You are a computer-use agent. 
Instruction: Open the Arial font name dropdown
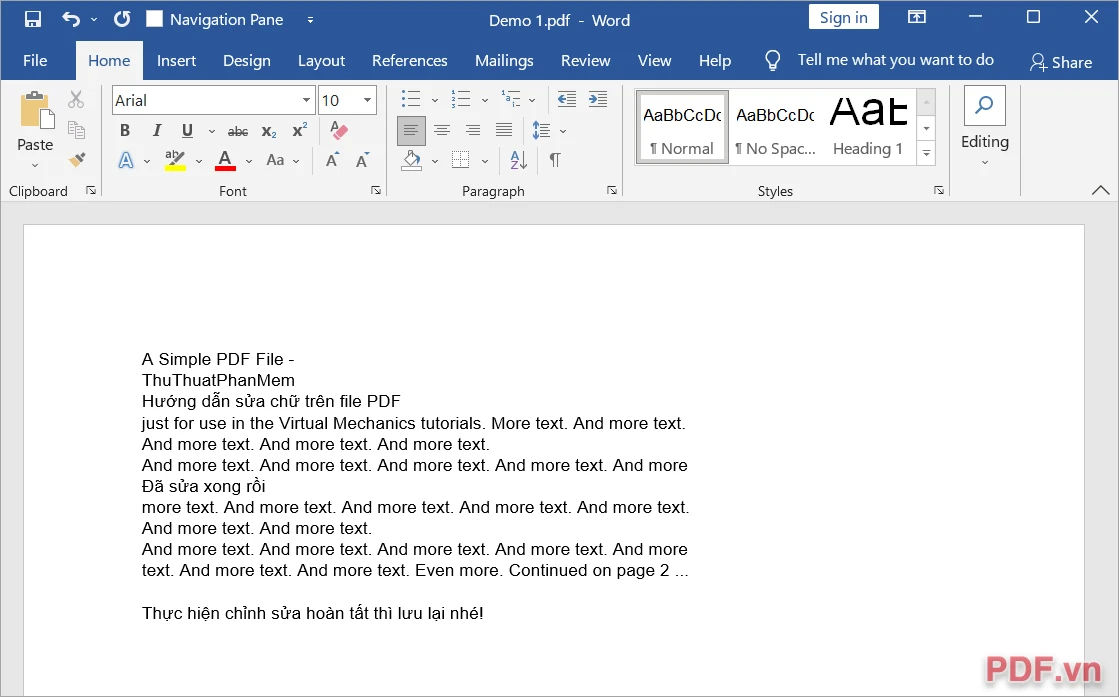pyautogui.click(x=306, y=100)
